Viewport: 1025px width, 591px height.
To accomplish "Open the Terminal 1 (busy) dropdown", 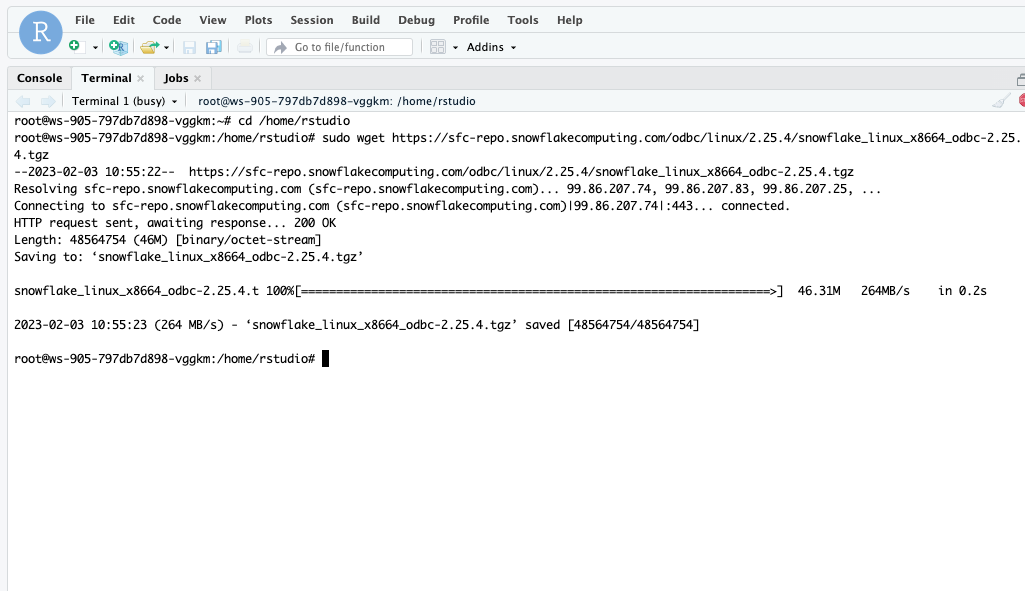I will [x=124, y=101].
